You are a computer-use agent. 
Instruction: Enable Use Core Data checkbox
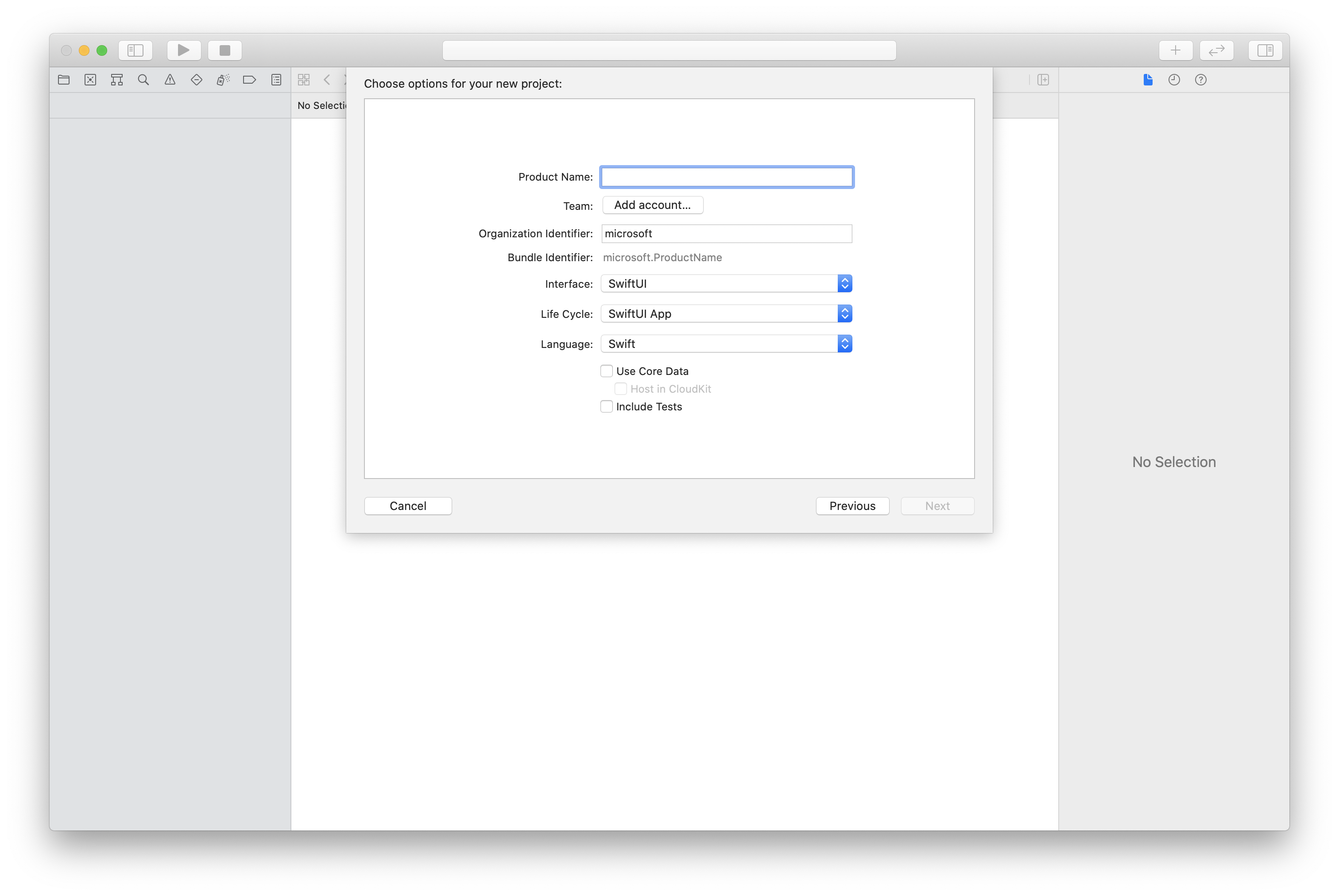[606, 370]
